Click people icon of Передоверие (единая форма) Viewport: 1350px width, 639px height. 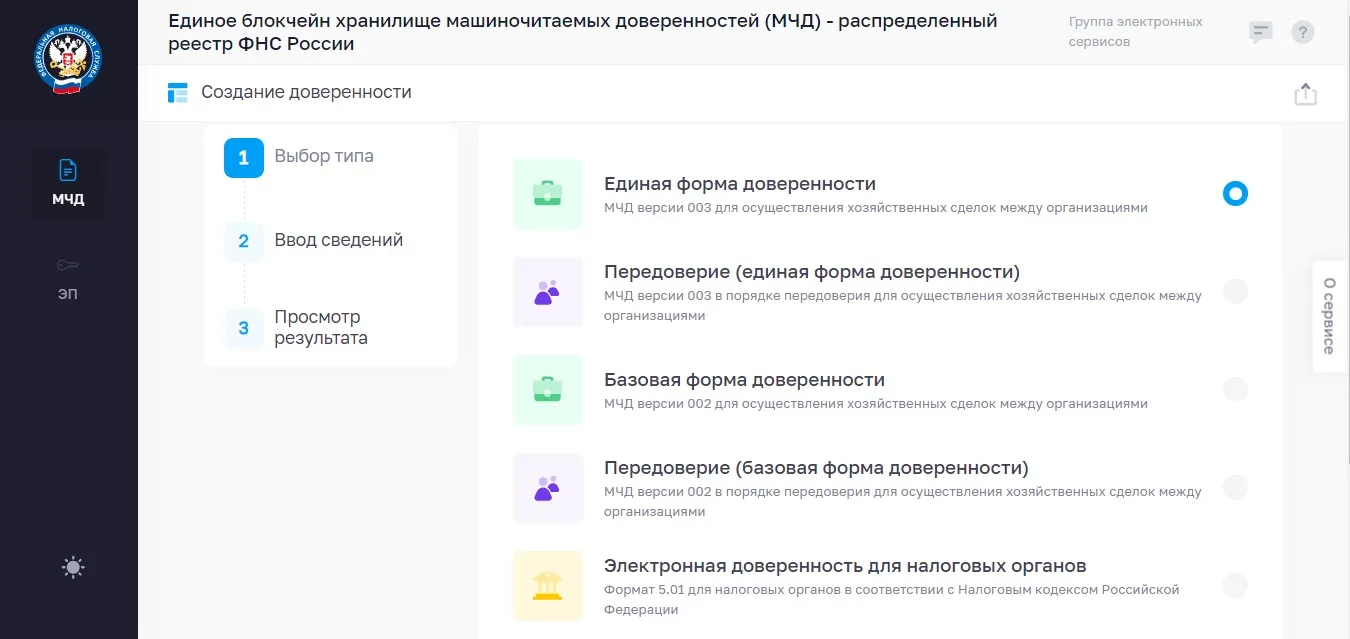click(548, 292)
